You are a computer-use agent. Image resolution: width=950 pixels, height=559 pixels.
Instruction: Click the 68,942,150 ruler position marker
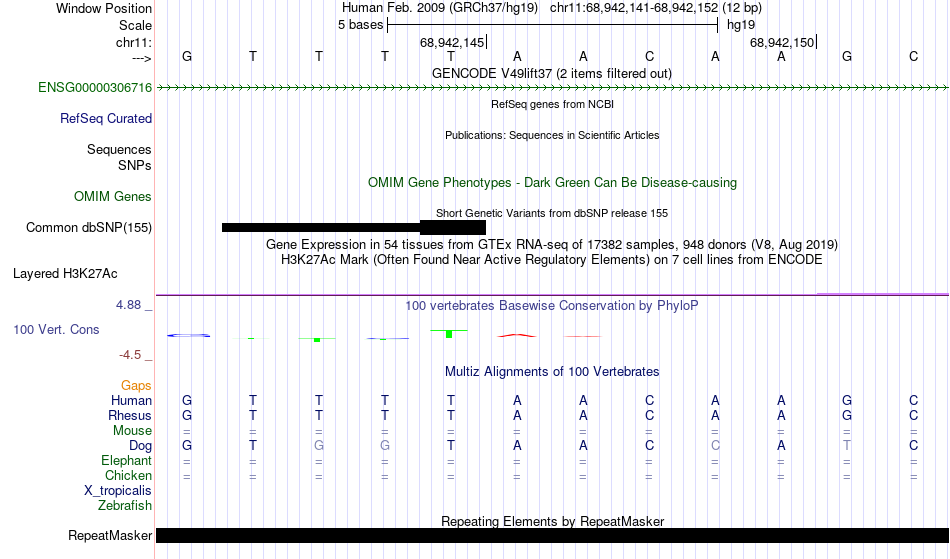pyautogui.click(x=782, y=43)
